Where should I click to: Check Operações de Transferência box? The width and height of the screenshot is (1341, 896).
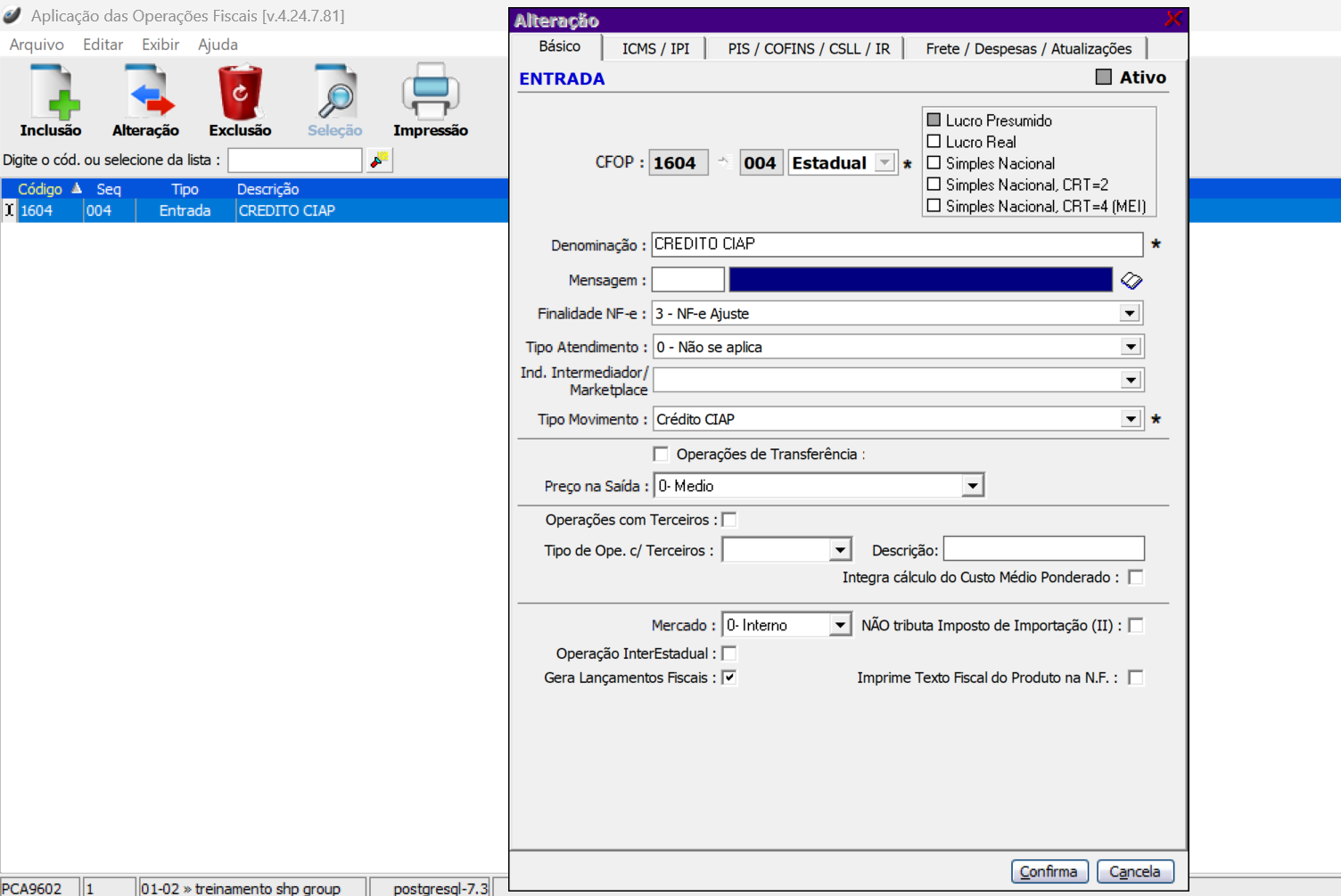tap(661, 455)
